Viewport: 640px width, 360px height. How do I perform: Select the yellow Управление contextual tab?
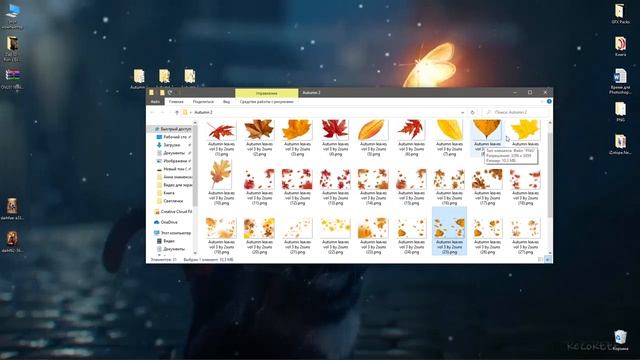(267, 93)
